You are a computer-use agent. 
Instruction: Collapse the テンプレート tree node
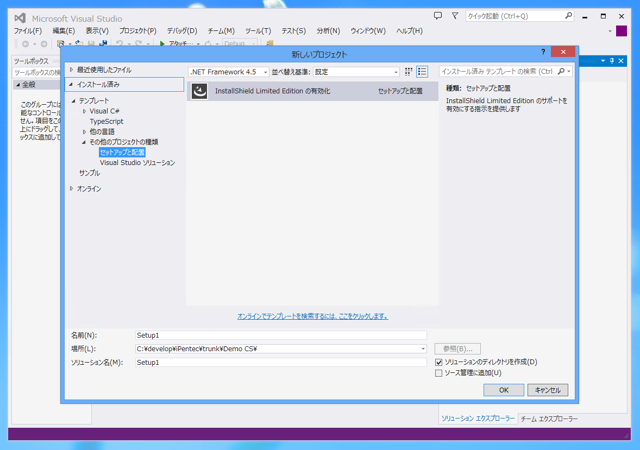pos(74,101)
